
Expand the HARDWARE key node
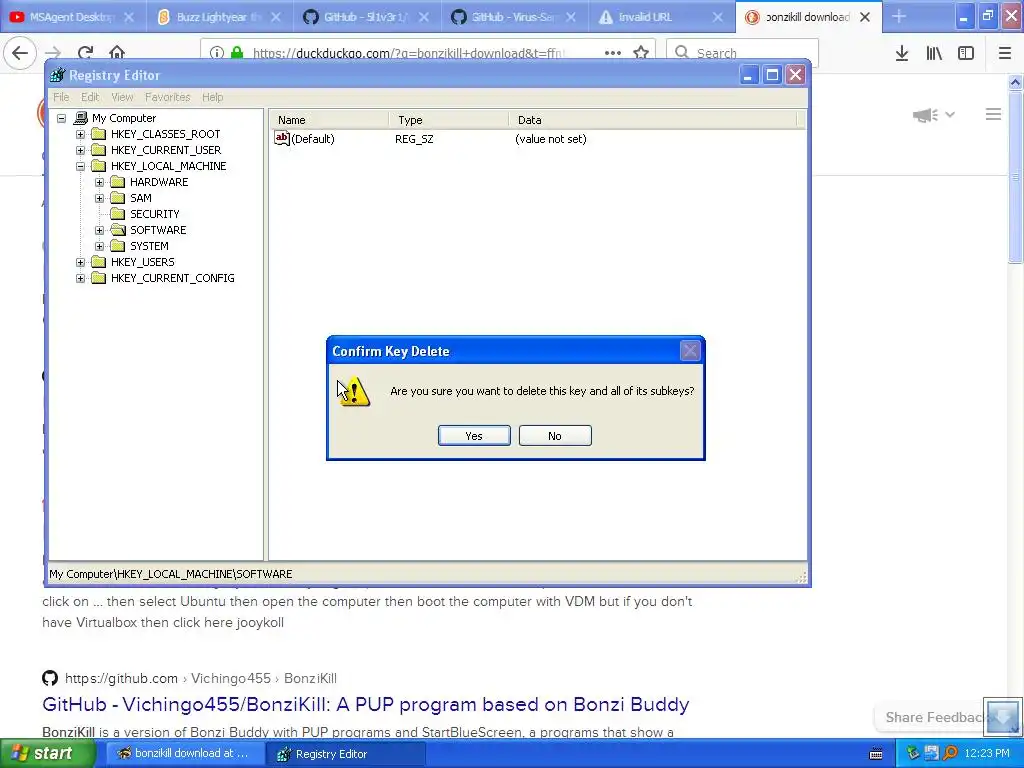point(99,182)
